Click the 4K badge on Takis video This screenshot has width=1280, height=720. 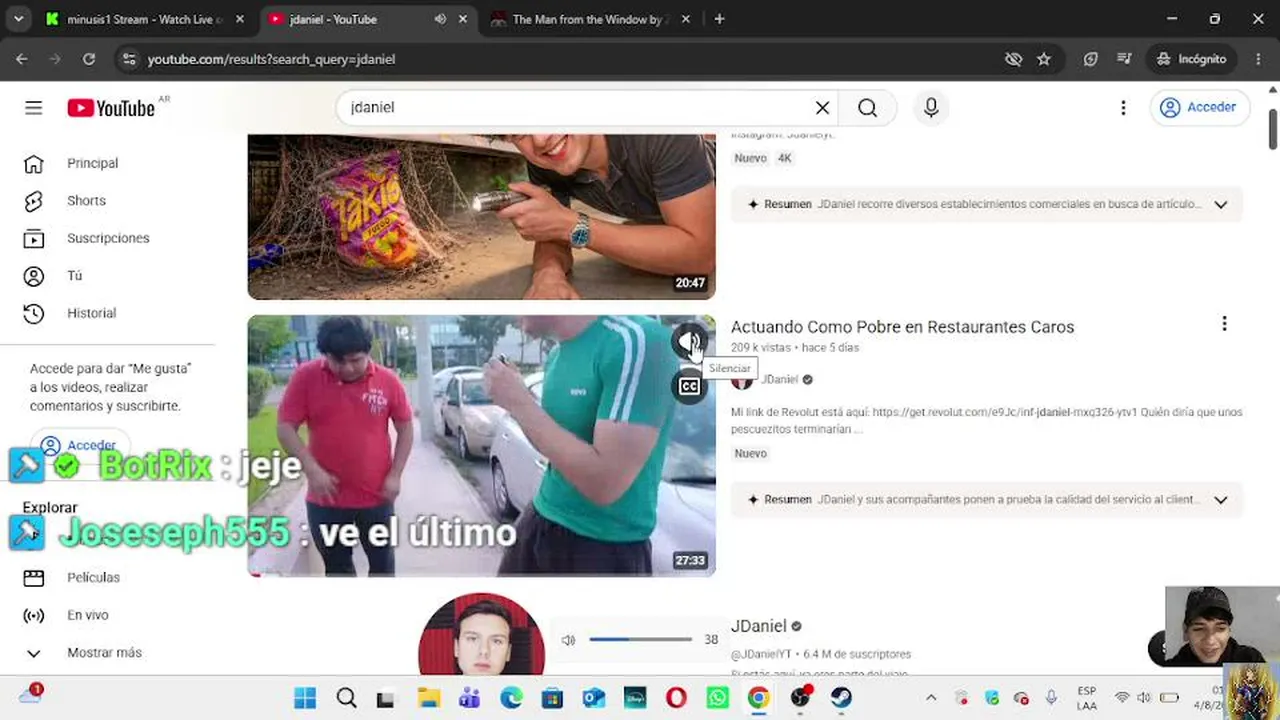coord(785,158)
